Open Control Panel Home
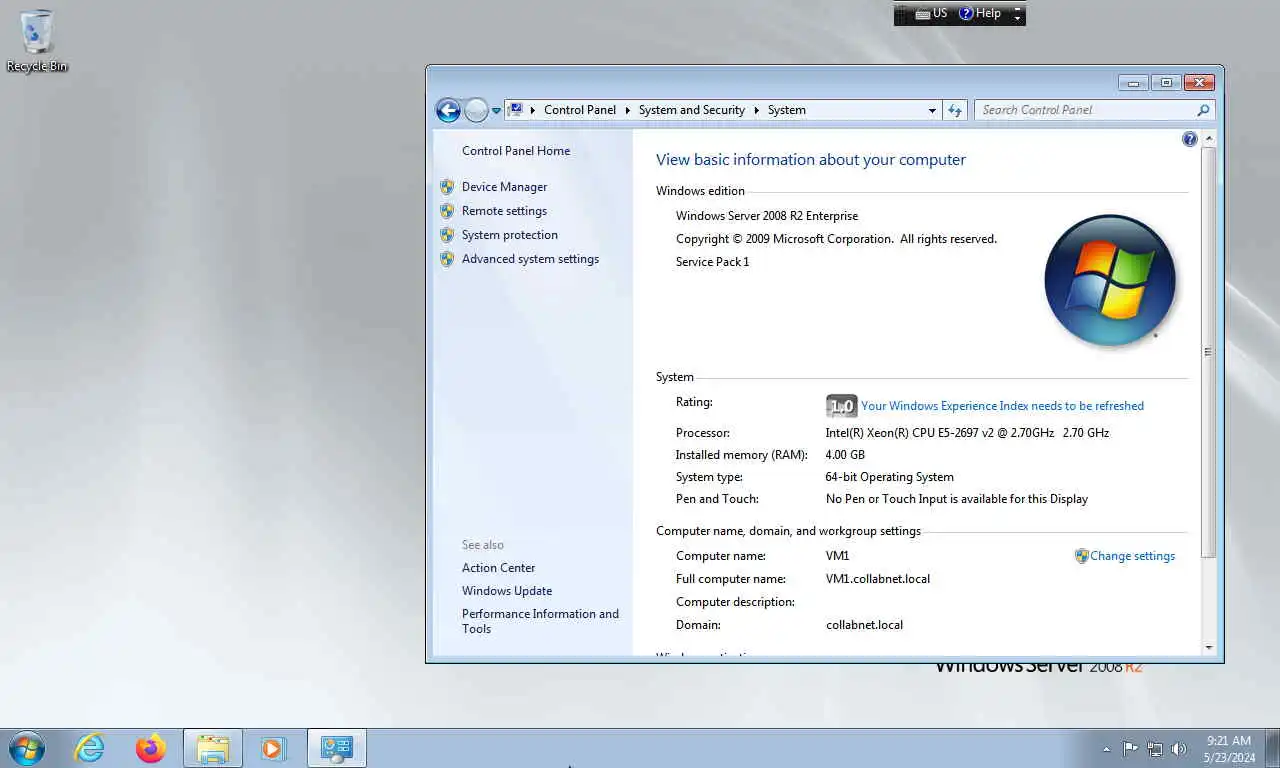Screen dimensions: 1280x768 click(516, 151)
